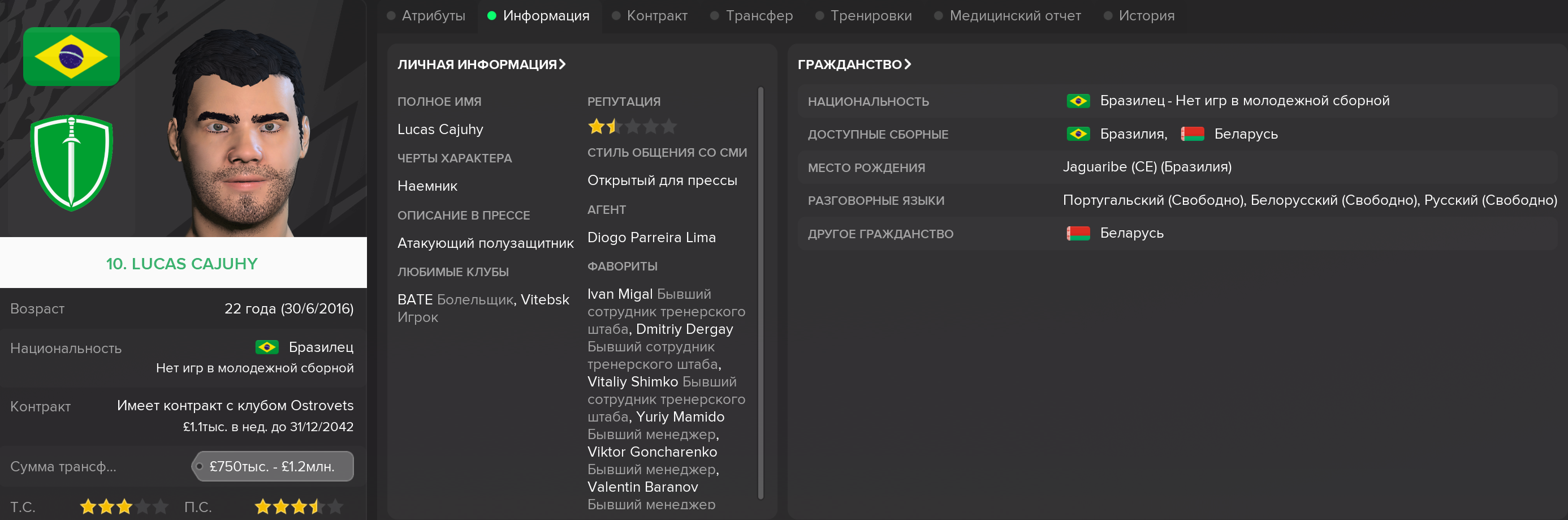Switch to the Медицинский отчет tab
This screenshot has width=1568, height=520.
pos(1008,16)
